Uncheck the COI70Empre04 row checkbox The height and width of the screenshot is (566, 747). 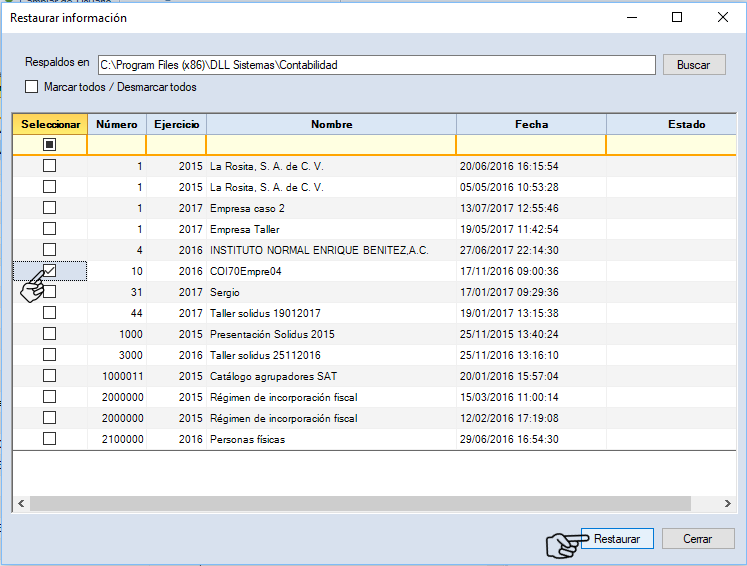click(x=49, y=270)
